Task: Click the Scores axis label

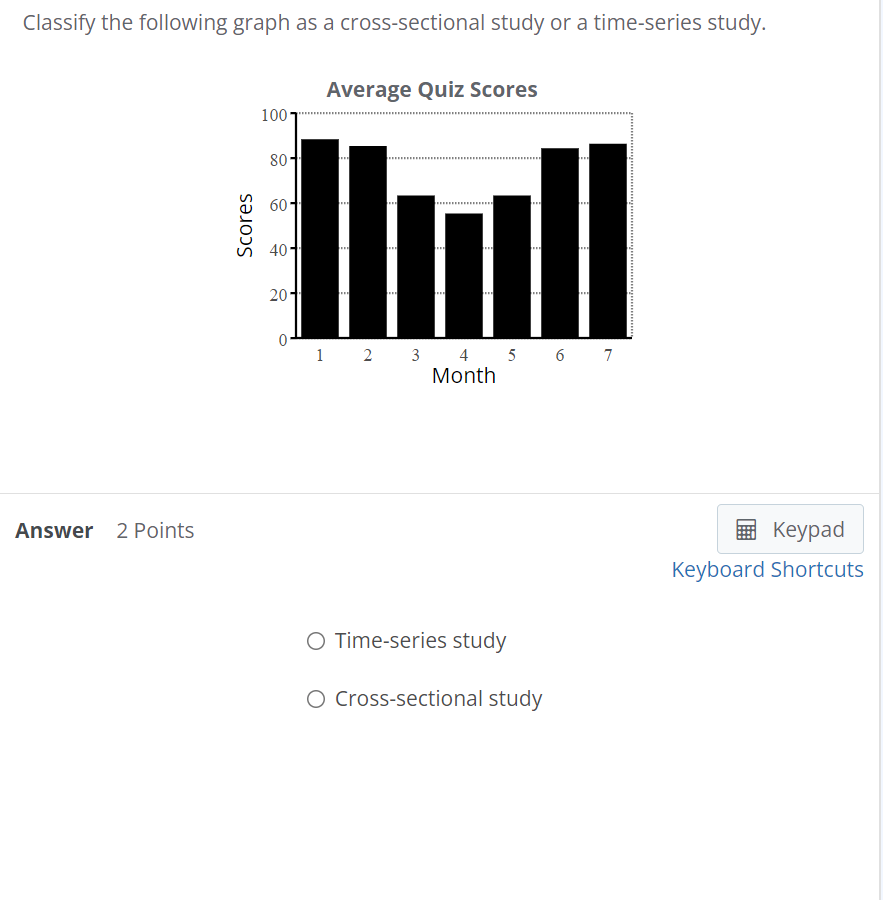Action: (243, 223)
